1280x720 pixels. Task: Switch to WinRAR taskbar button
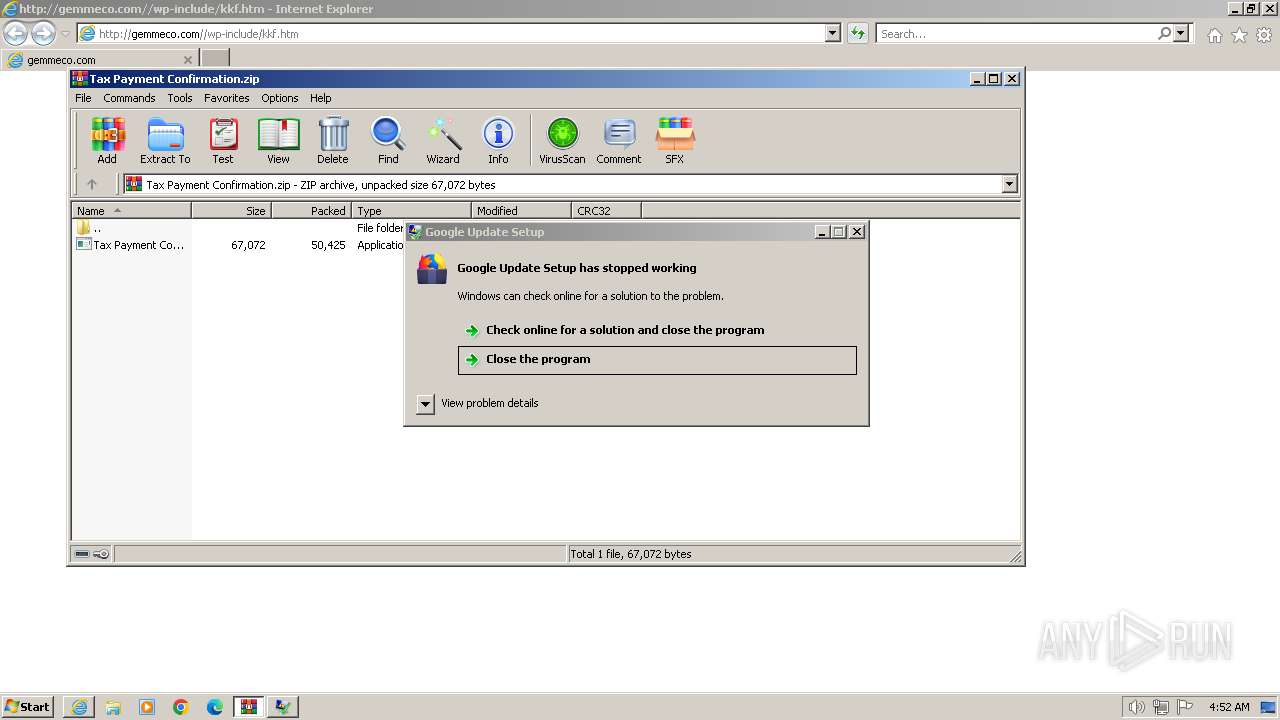(x=249, y=707)
